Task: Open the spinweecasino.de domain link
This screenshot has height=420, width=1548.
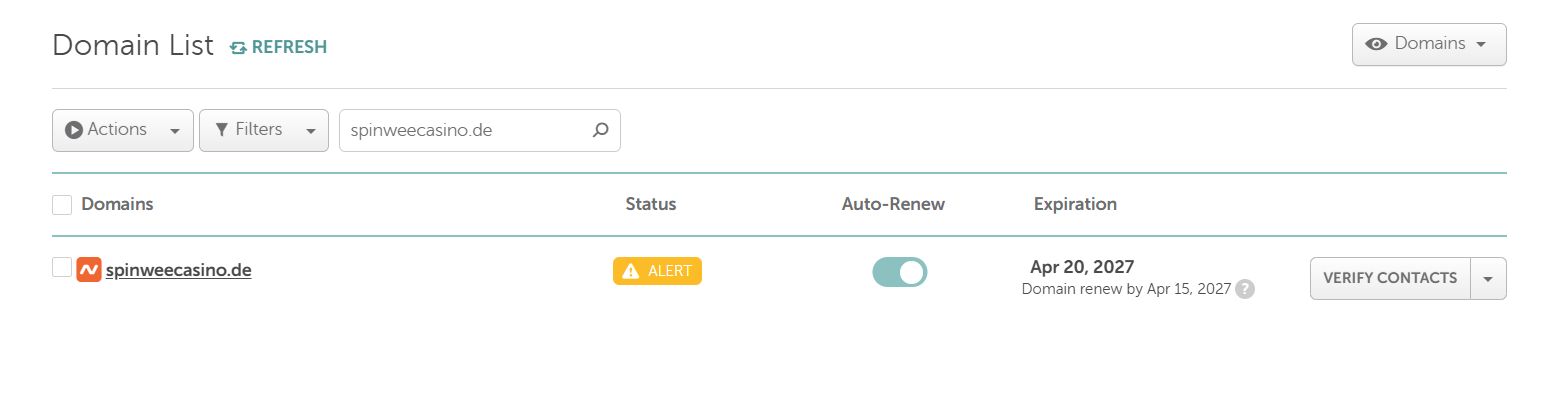Action: point(178,270)
